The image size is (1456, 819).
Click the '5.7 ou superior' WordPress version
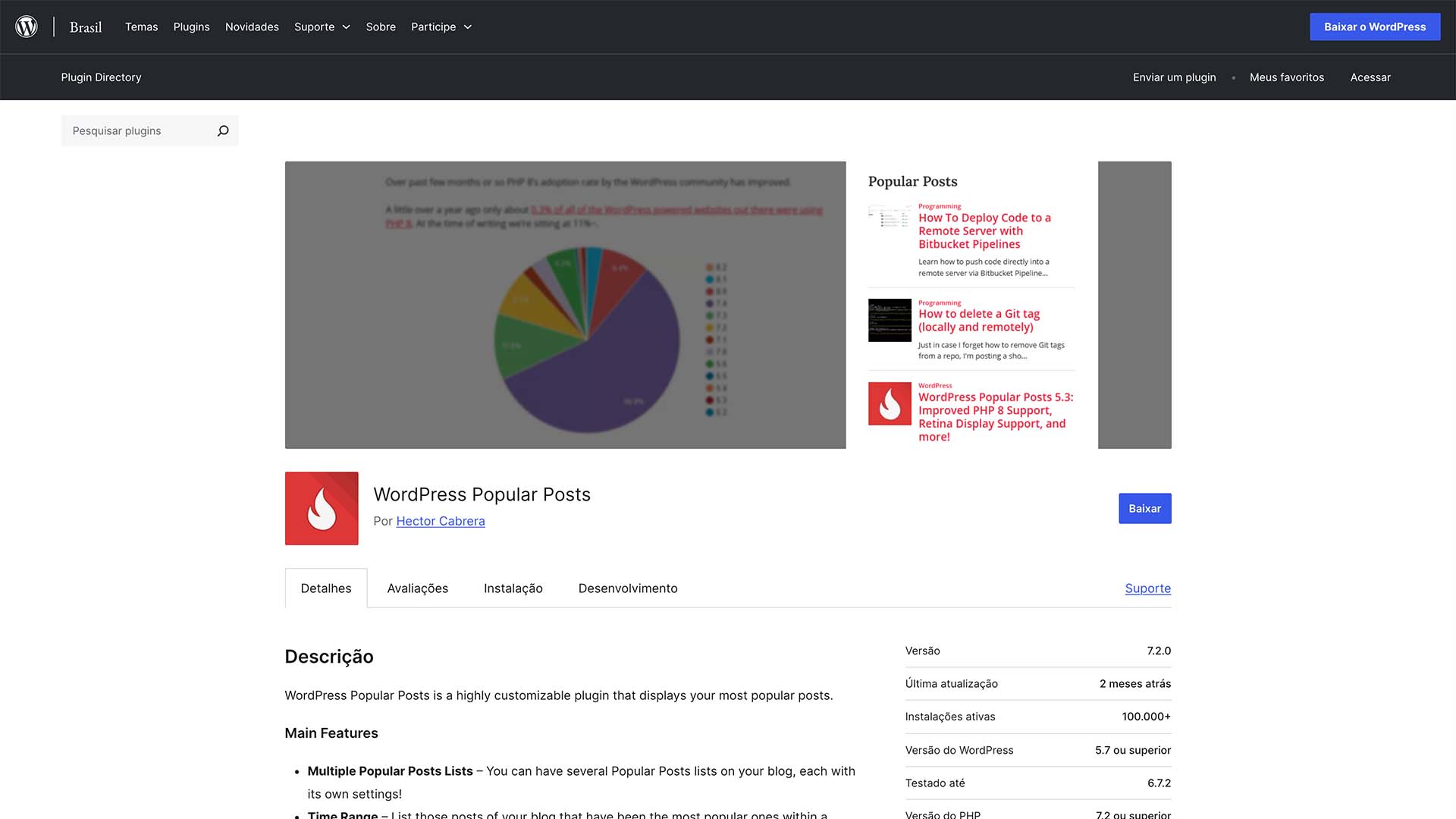coord(1133,750)
